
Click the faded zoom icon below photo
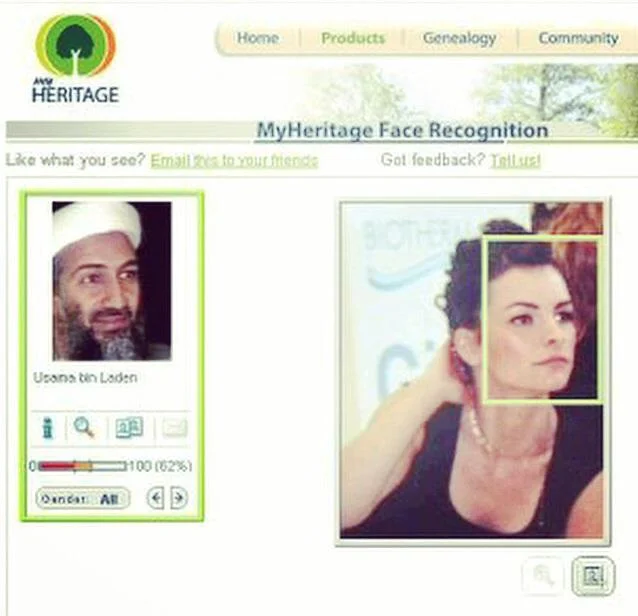[544, 575]
